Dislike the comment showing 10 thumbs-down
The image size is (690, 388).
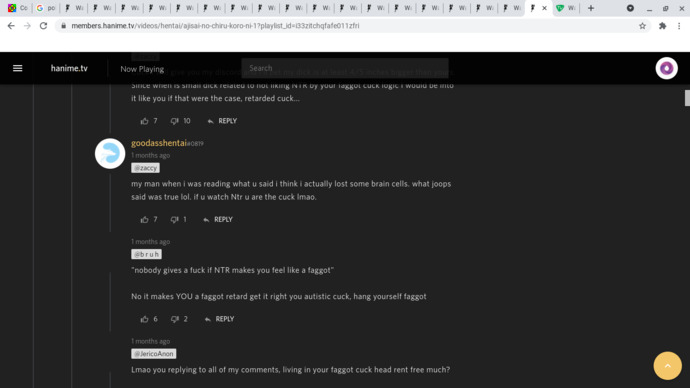(x=174, y=121)
